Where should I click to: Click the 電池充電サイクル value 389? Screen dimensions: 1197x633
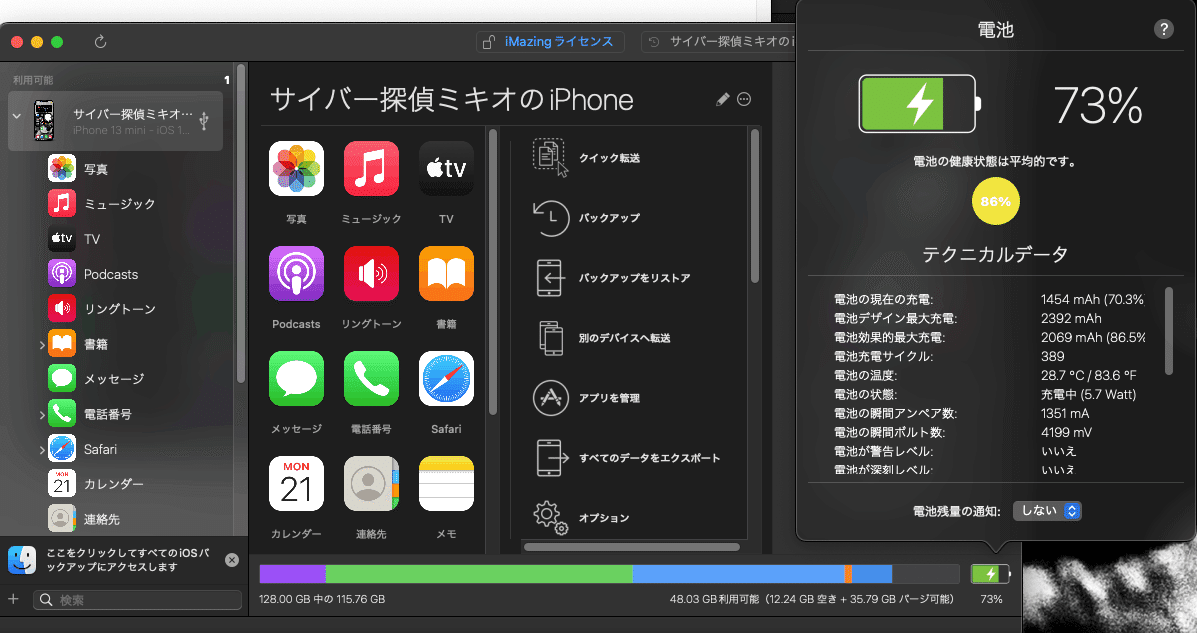(1052, 357)
